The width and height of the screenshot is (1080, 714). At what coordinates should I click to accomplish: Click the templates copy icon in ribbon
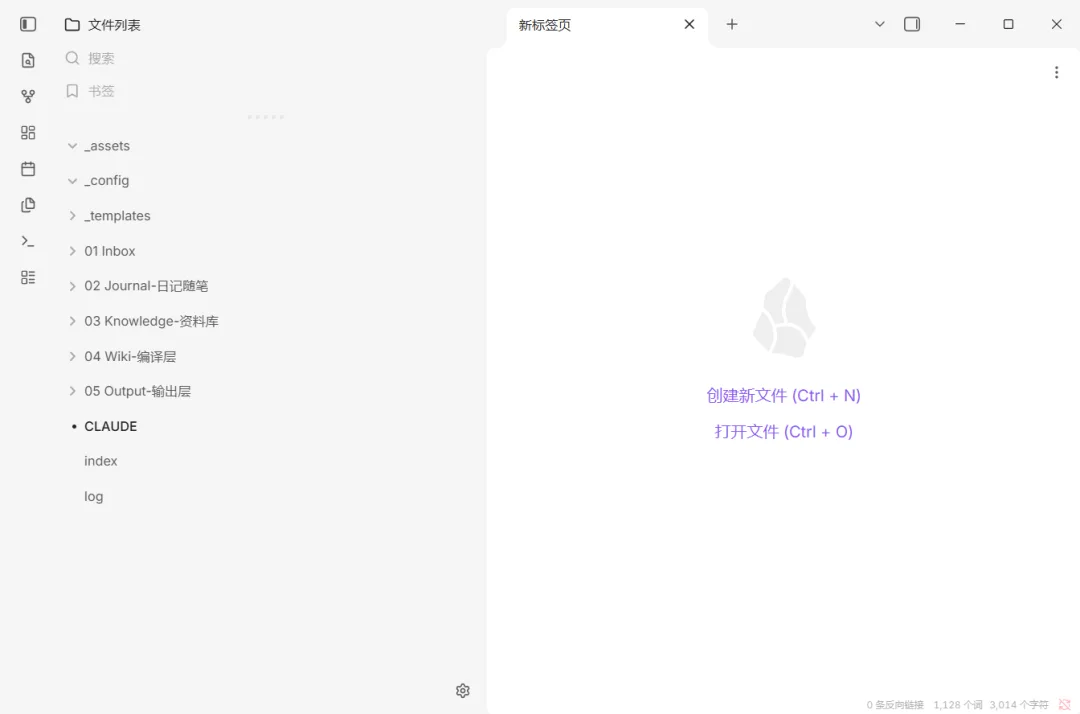(28, 205)
